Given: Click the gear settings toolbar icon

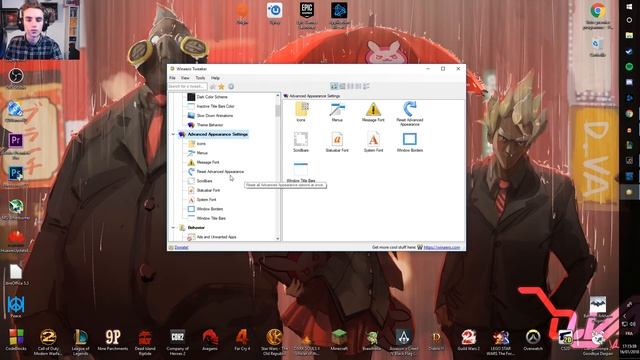Looking at the screenshot, I should click(231, 87).
